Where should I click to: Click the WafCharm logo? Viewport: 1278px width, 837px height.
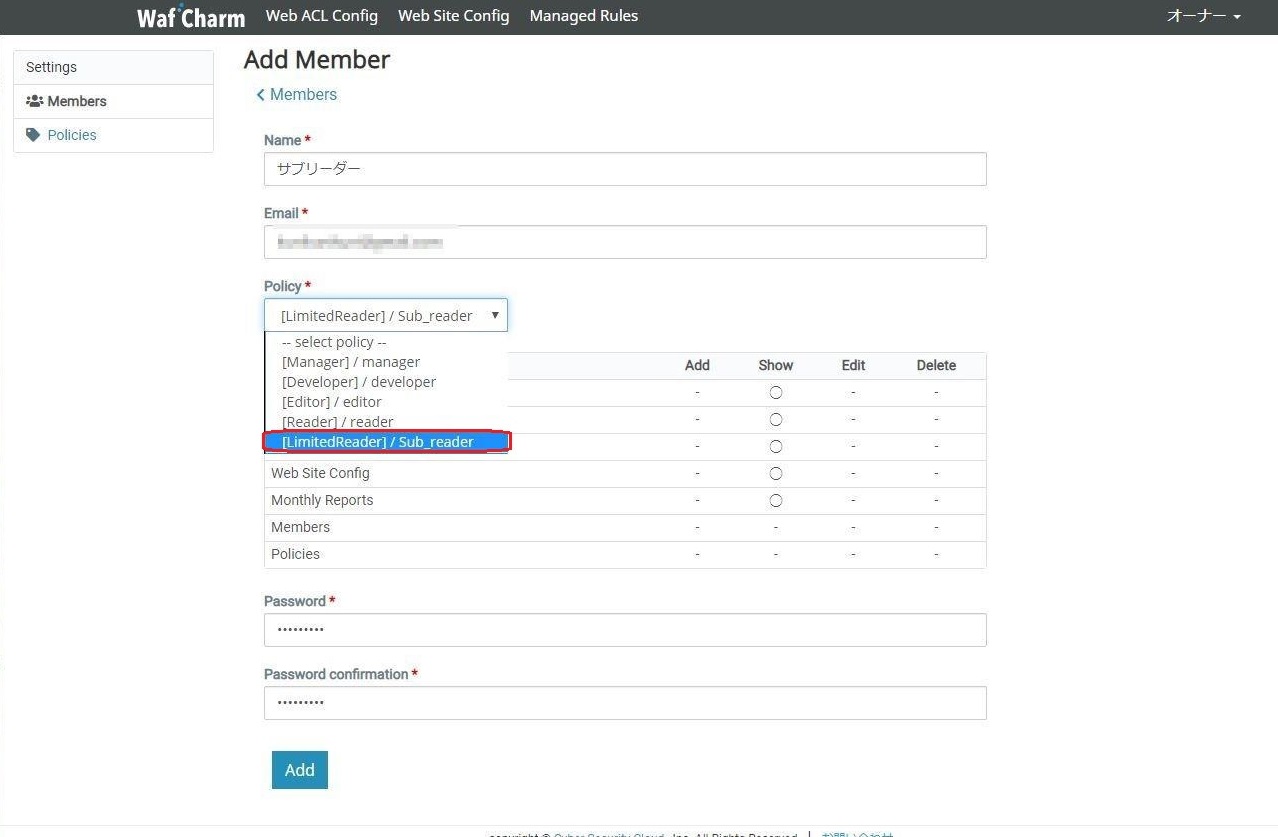click(190, 17)
